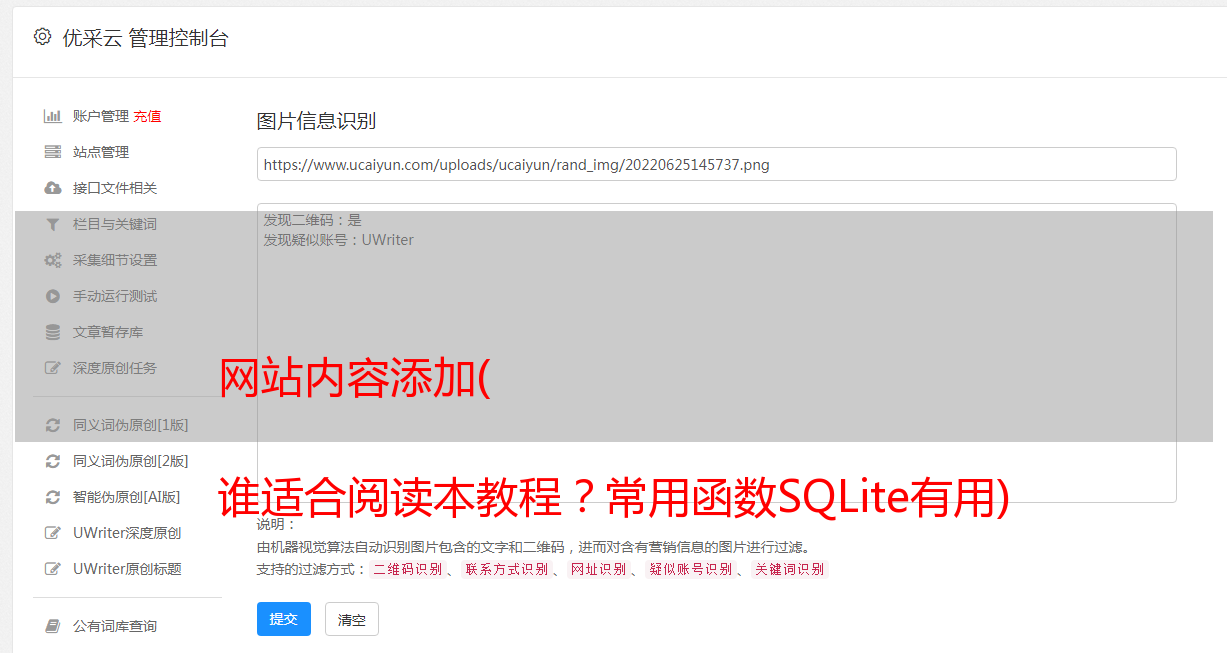Click the cloud upload icon for 接口文件相关
The height and width of the screenshot is (653, 1227).
53,188
